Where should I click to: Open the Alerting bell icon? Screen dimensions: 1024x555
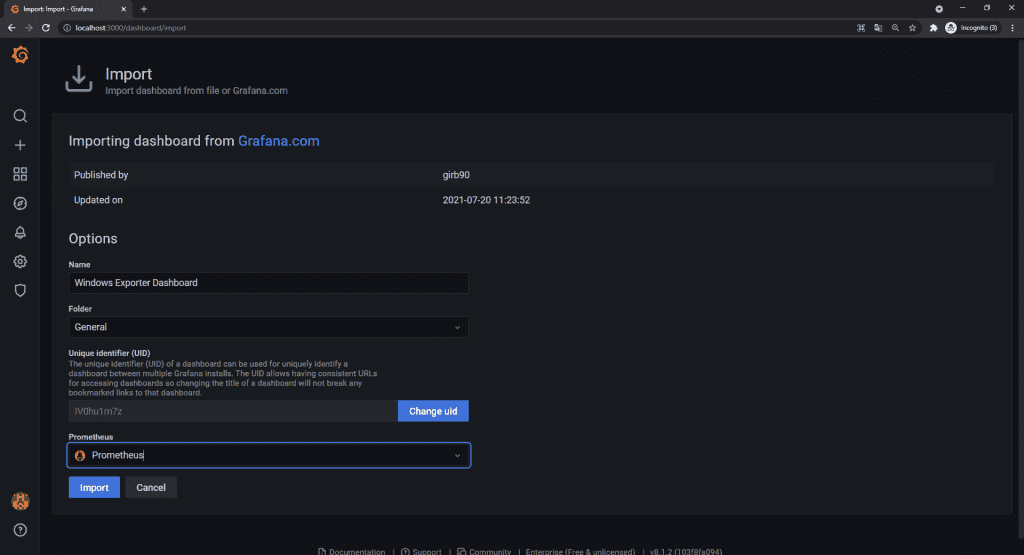click(20, 232)
